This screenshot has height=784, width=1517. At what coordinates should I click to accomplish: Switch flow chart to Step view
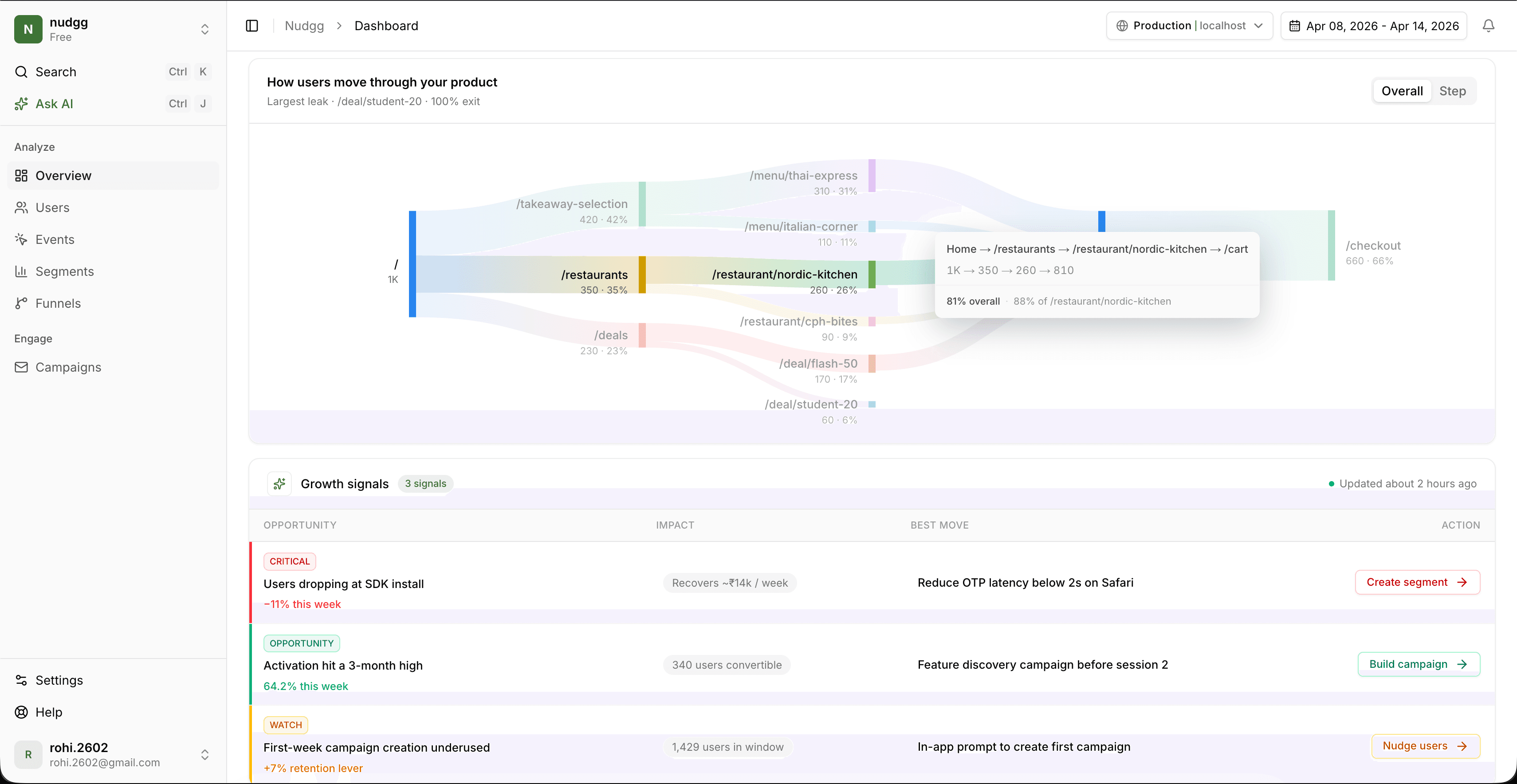click(x=1452, y=91)
